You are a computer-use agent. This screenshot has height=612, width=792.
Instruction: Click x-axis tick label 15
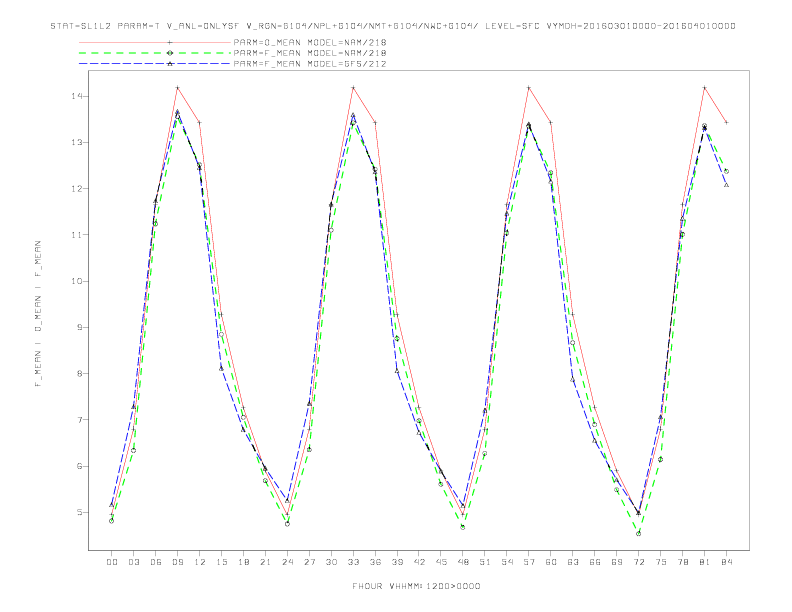point(221,562)
